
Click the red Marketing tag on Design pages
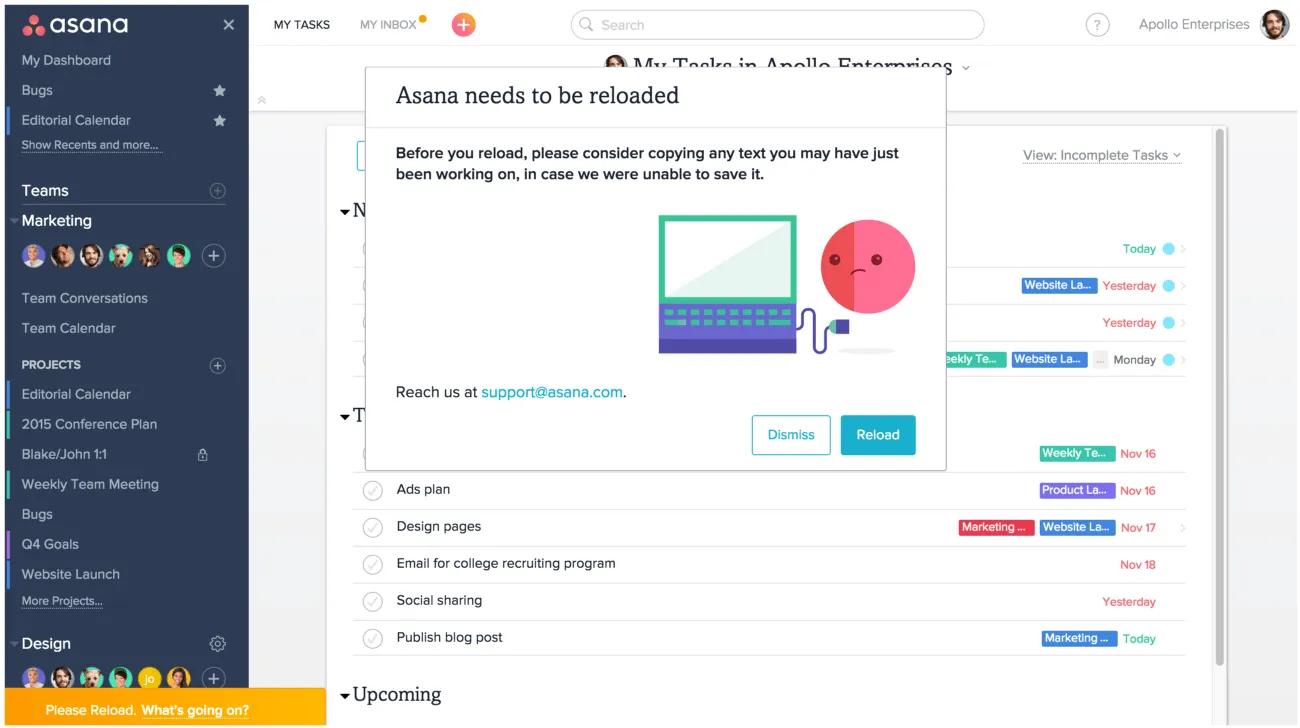[x=994, y=528]
